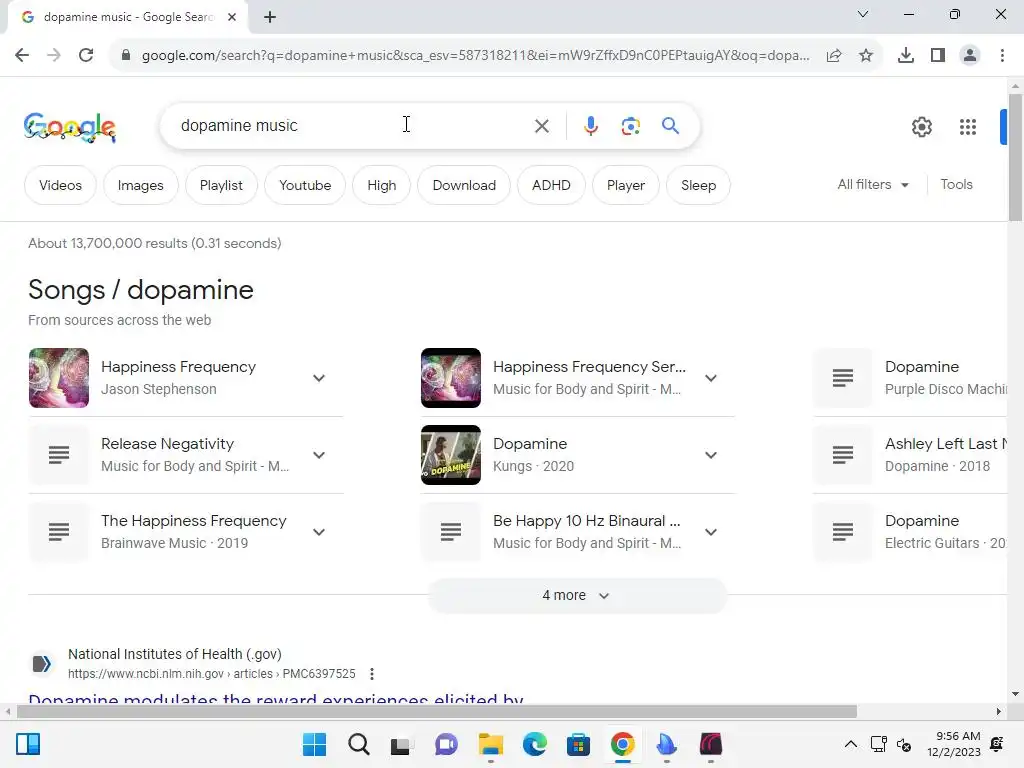Click Happiness Frequency album thumbnail
Image resolution: width=1024 pixels, height=768 pixels.
coord(59,378)
